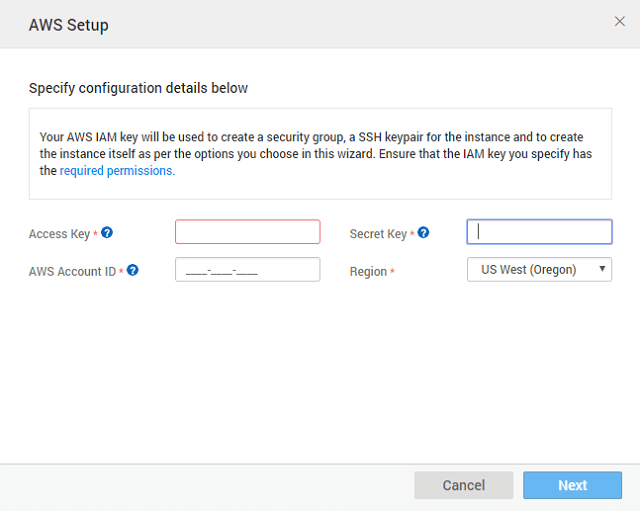Click the Access Key field label
Screen dimensions: 640x511
point(59,234)
